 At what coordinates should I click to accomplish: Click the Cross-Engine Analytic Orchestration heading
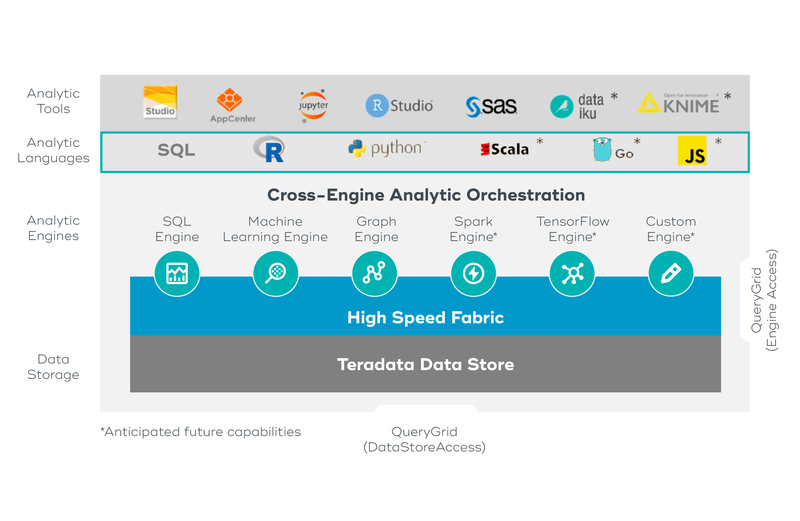click(x=426, y=195)
